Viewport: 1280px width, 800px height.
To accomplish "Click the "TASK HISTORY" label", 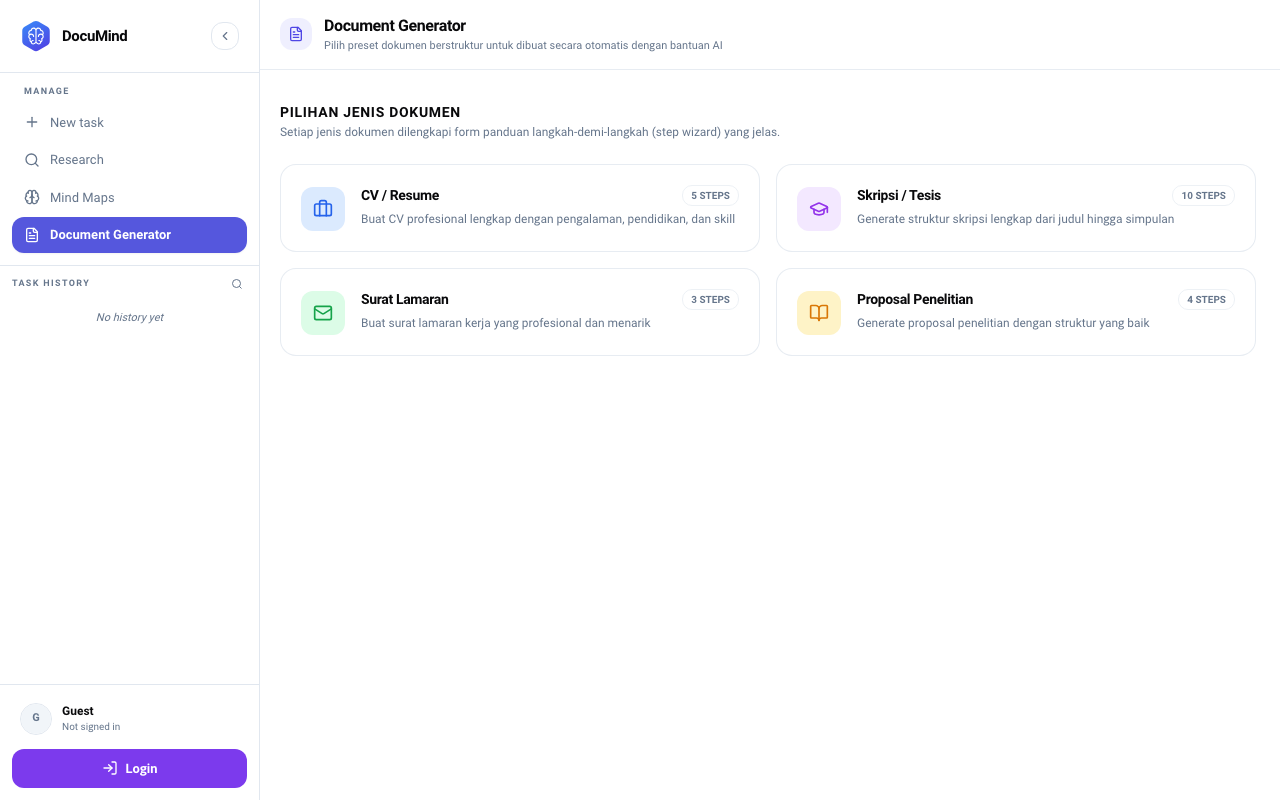I will pyautogui.click(x=51, y=283).
